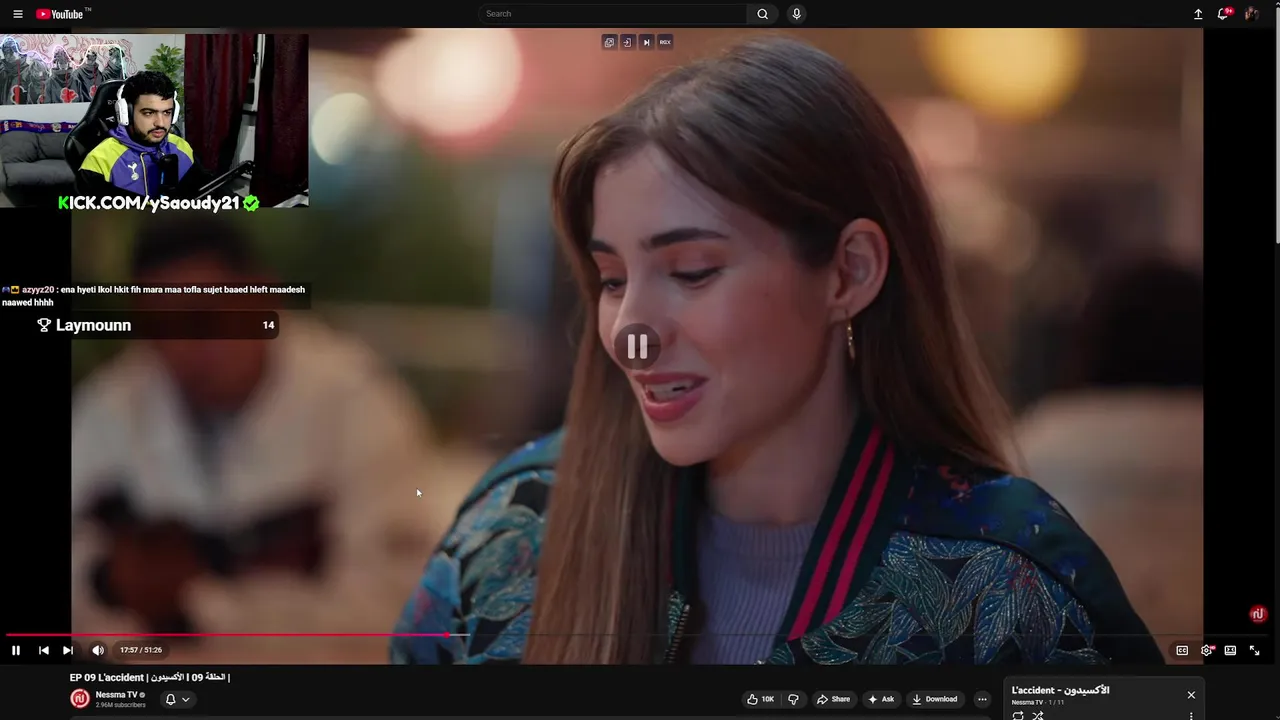Click the Ask AI button
This screenshot has width=1280, height=720.
tap(880, 699)
